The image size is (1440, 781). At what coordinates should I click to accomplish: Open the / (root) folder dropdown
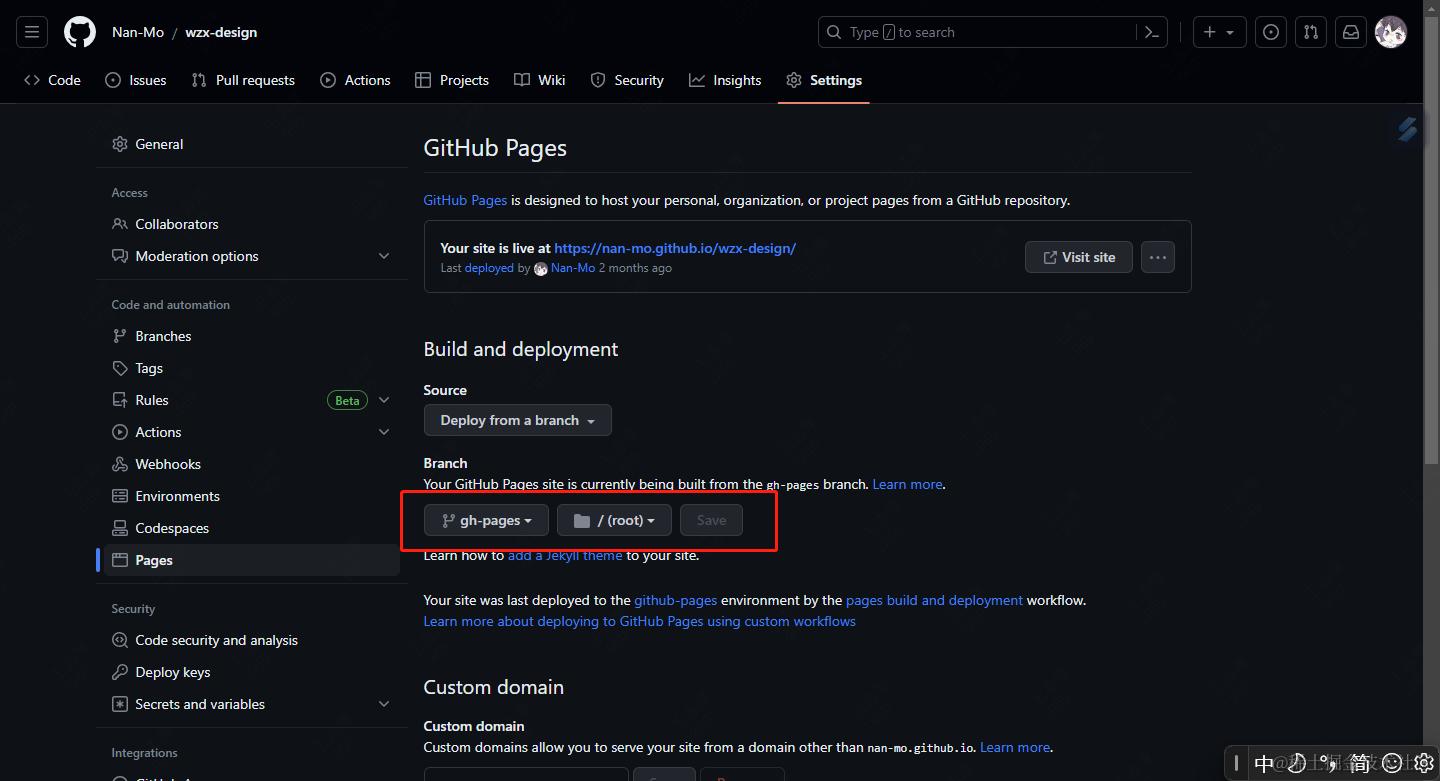tap(614, 520)
